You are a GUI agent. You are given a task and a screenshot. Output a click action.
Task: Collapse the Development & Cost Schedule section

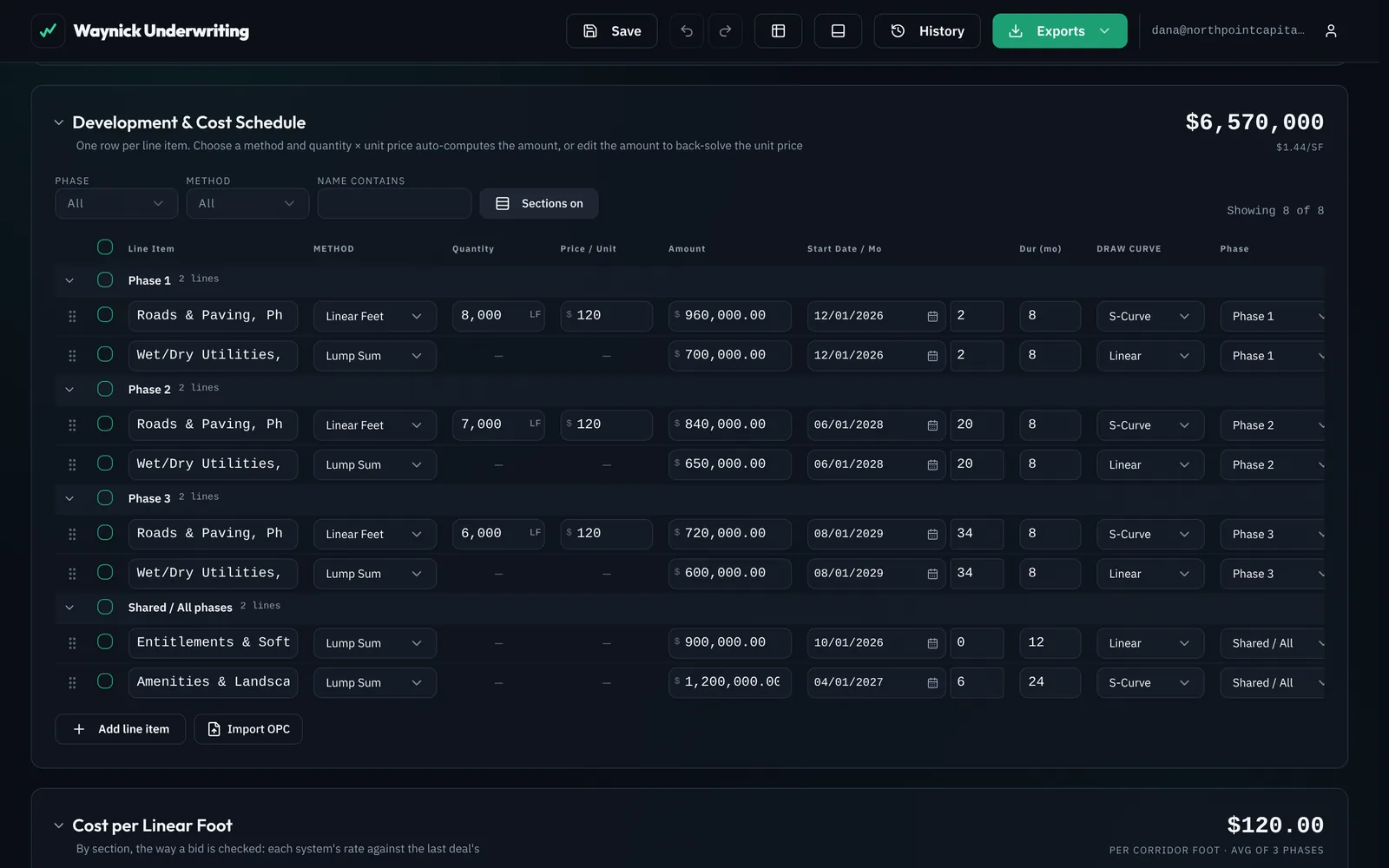[x=59, y=122]
